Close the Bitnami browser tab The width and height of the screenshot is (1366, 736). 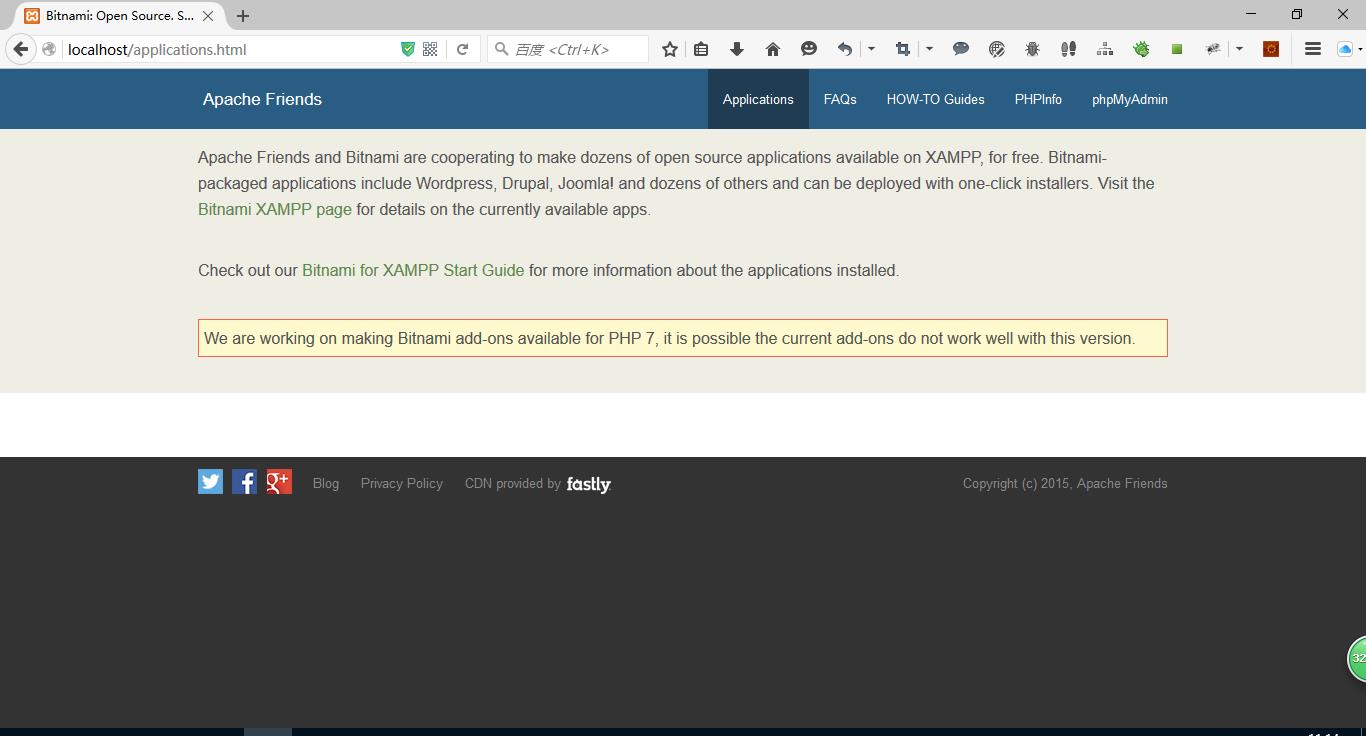pos(208,16)
